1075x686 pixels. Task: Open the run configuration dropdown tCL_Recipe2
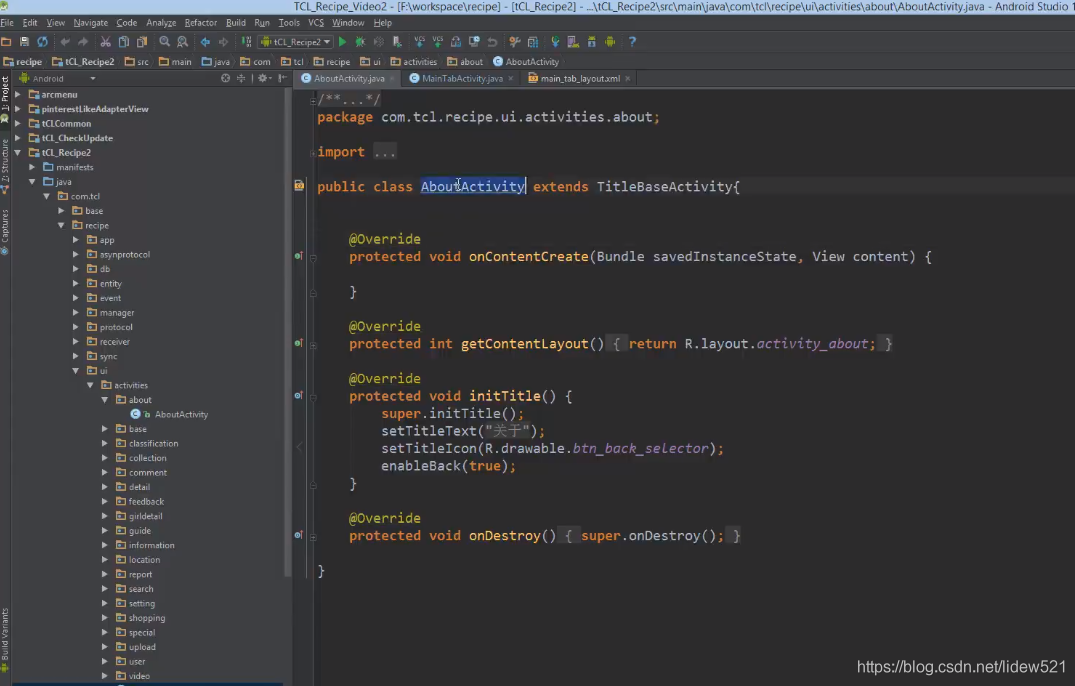(296, 41)
